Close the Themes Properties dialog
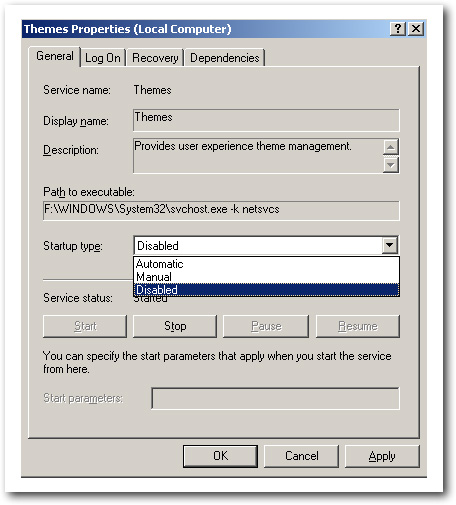456x505 pixels. pyautogui.click(x=416, y=29)
